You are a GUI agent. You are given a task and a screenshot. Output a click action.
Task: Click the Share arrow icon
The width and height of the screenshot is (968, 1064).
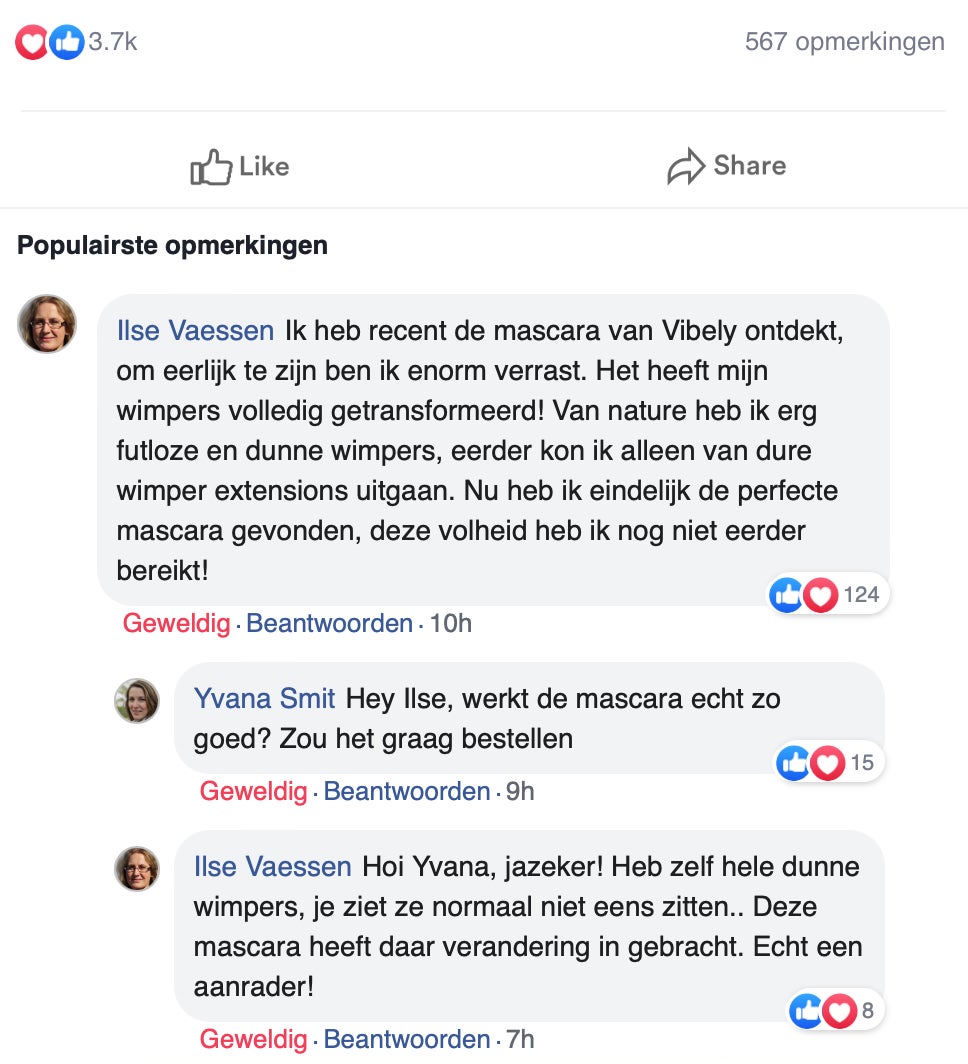(x=686, y=166)
